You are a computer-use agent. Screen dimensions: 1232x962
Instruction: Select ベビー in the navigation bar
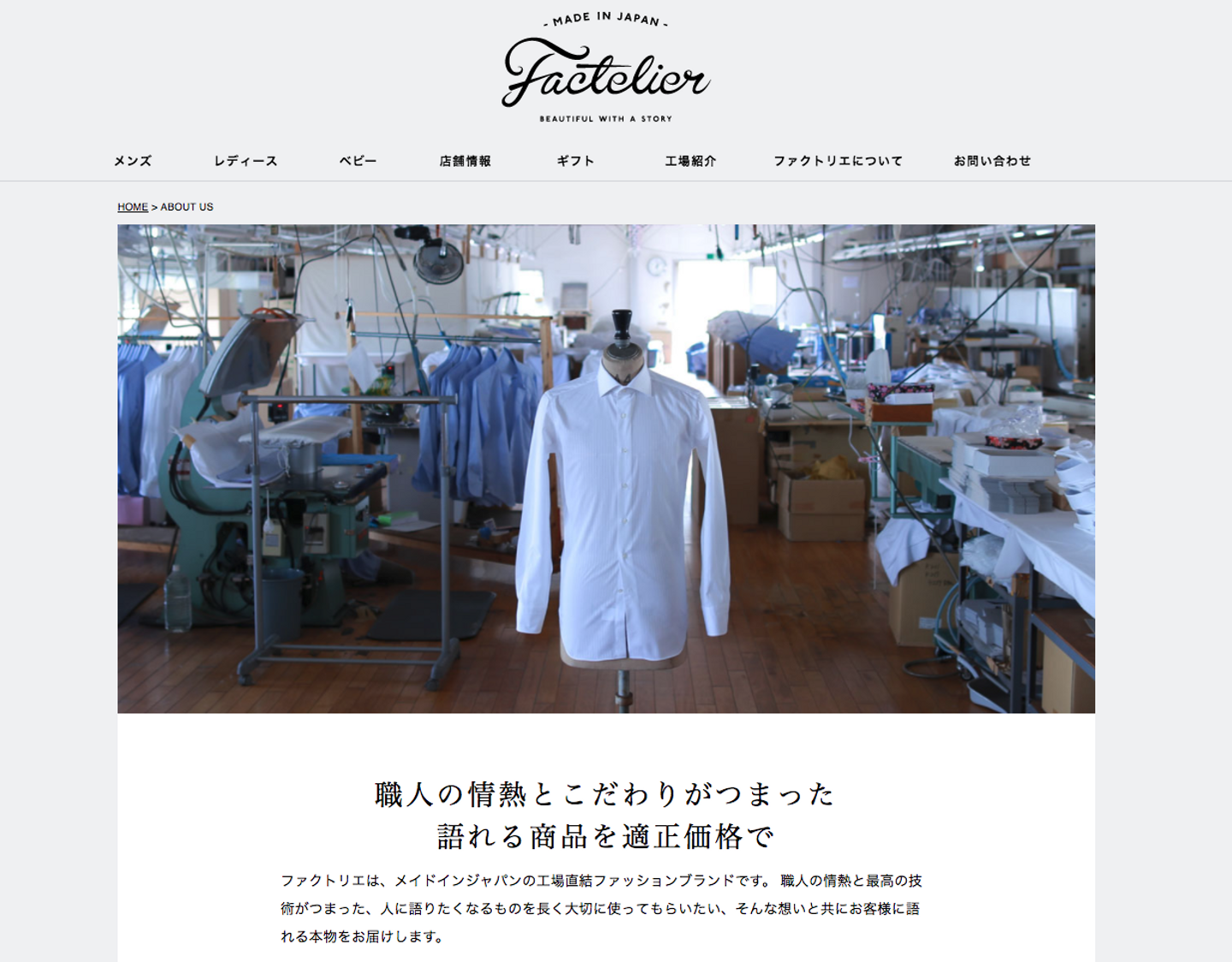(358, 161)
